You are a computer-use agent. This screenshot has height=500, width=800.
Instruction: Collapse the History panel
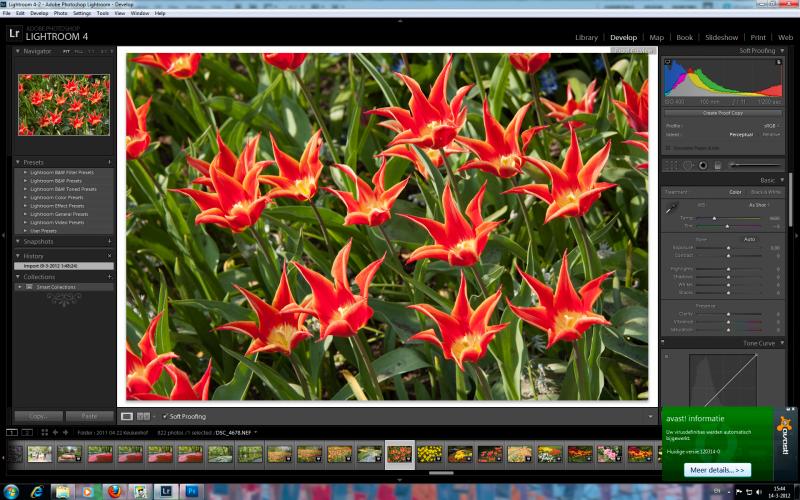(18, 256)
